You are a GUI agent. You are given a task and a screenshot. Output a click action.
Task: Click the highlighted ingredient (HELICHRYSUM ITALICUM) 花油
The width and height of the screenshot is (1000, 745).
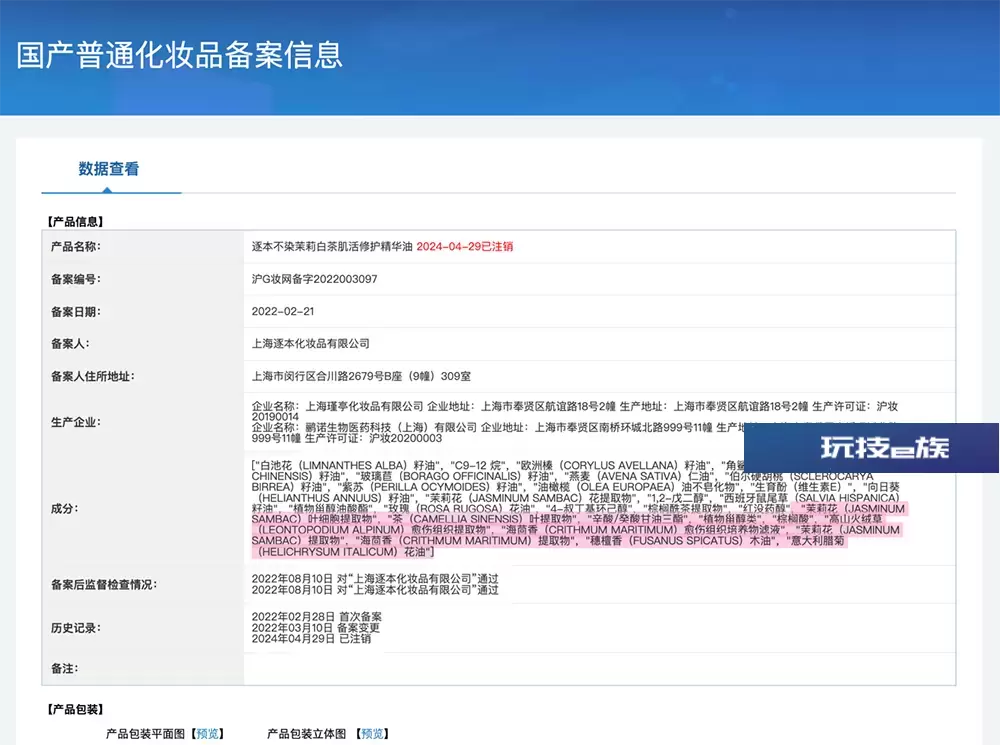[341, 552]
